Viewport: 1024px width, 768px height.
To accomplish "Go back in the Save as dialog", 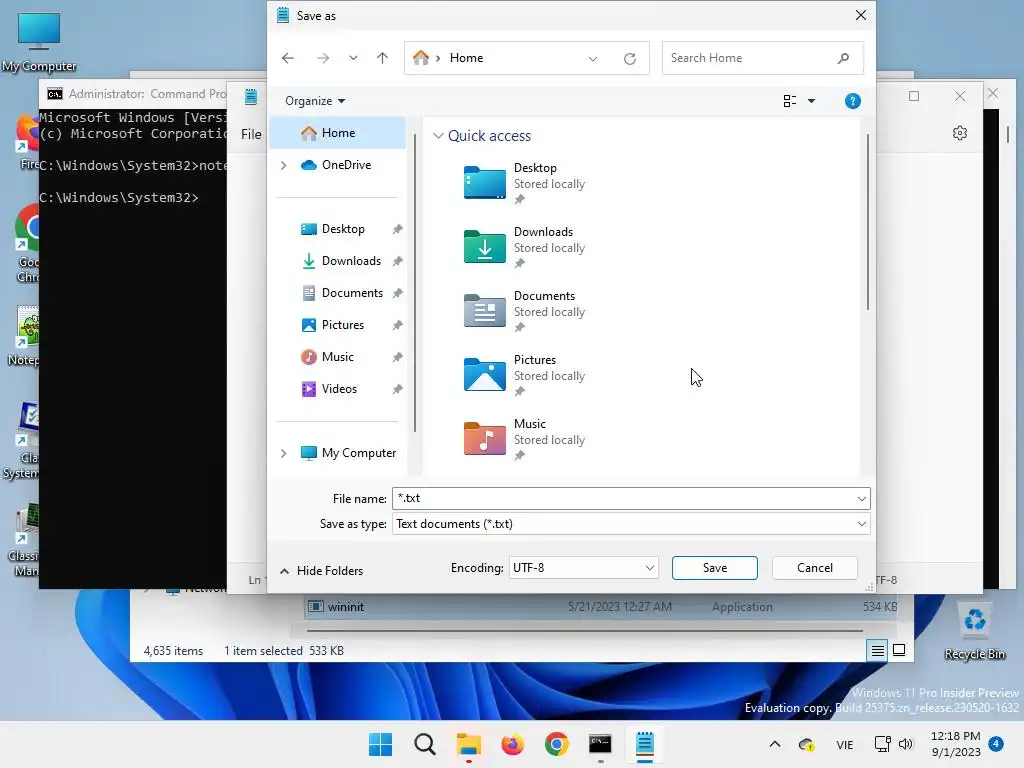I will pos(288,58).
